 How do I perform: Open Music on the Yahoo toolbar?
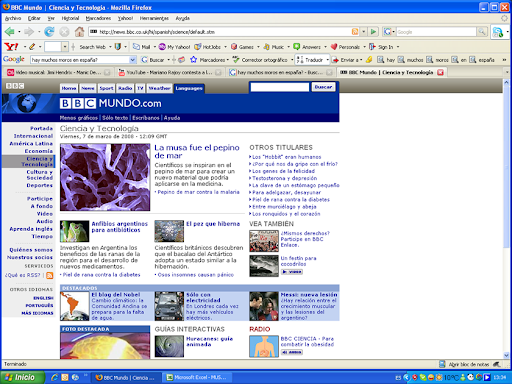pyautogui.click(x=274, y=47)
